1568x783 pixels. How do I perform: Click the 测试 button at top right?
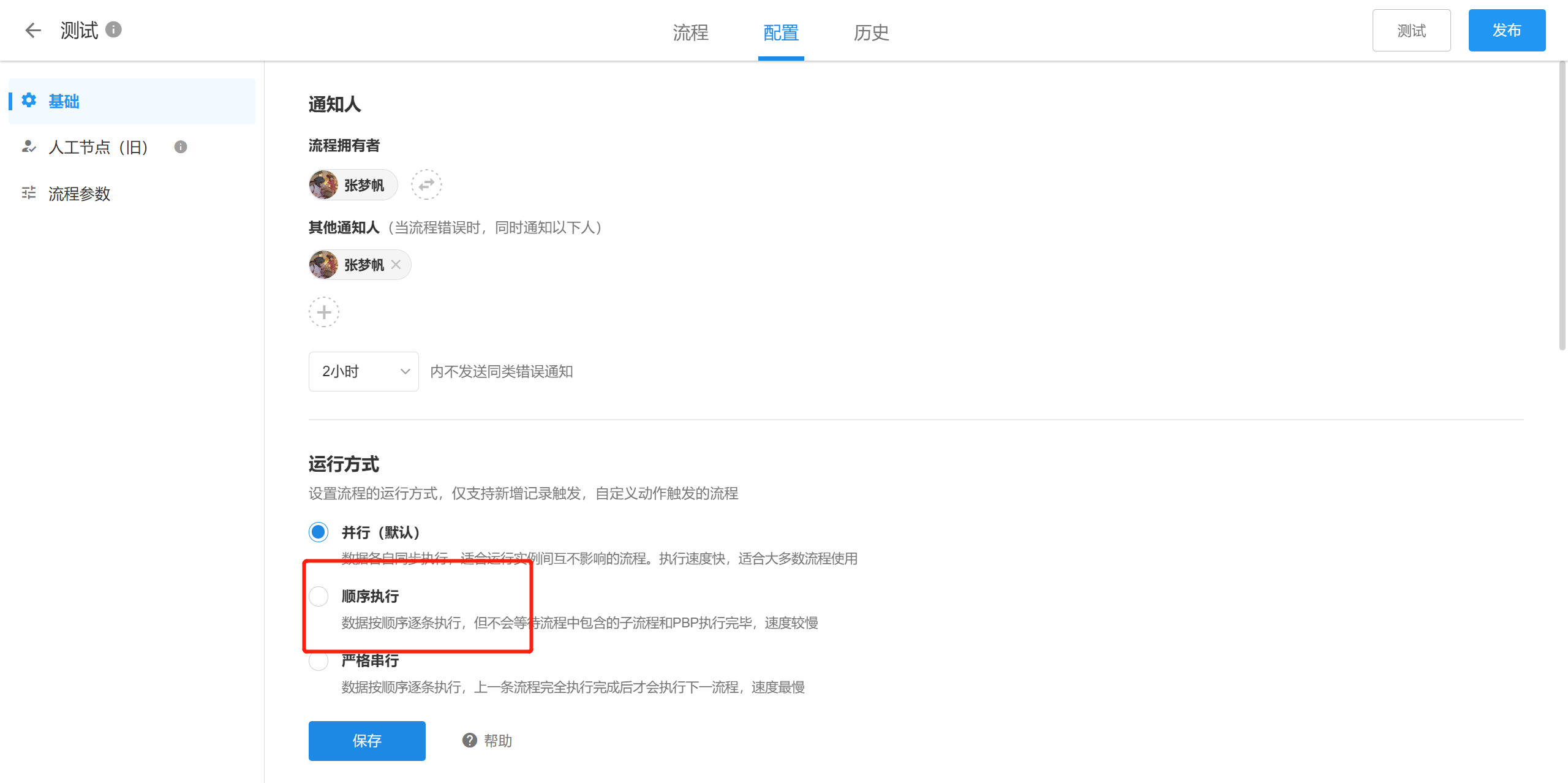(x=1411, y=31)
